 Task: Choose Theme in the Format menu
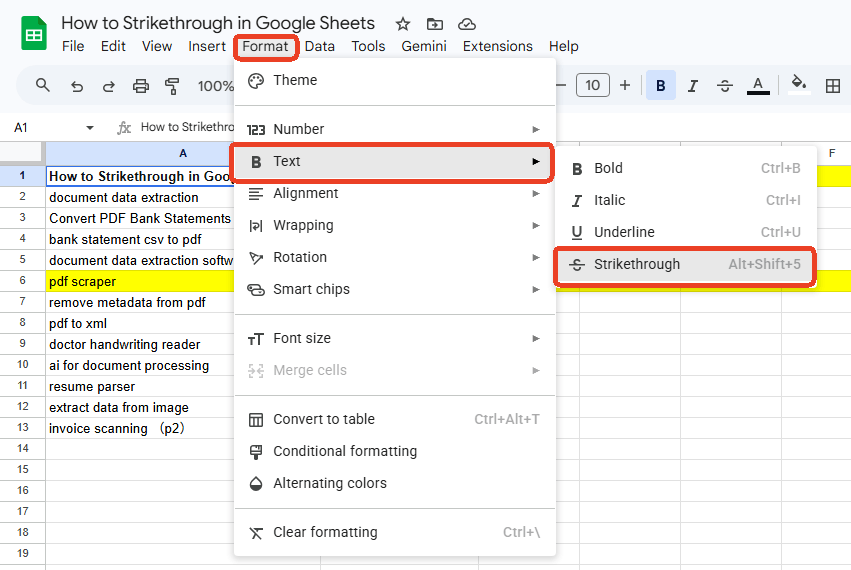point(395,80)
